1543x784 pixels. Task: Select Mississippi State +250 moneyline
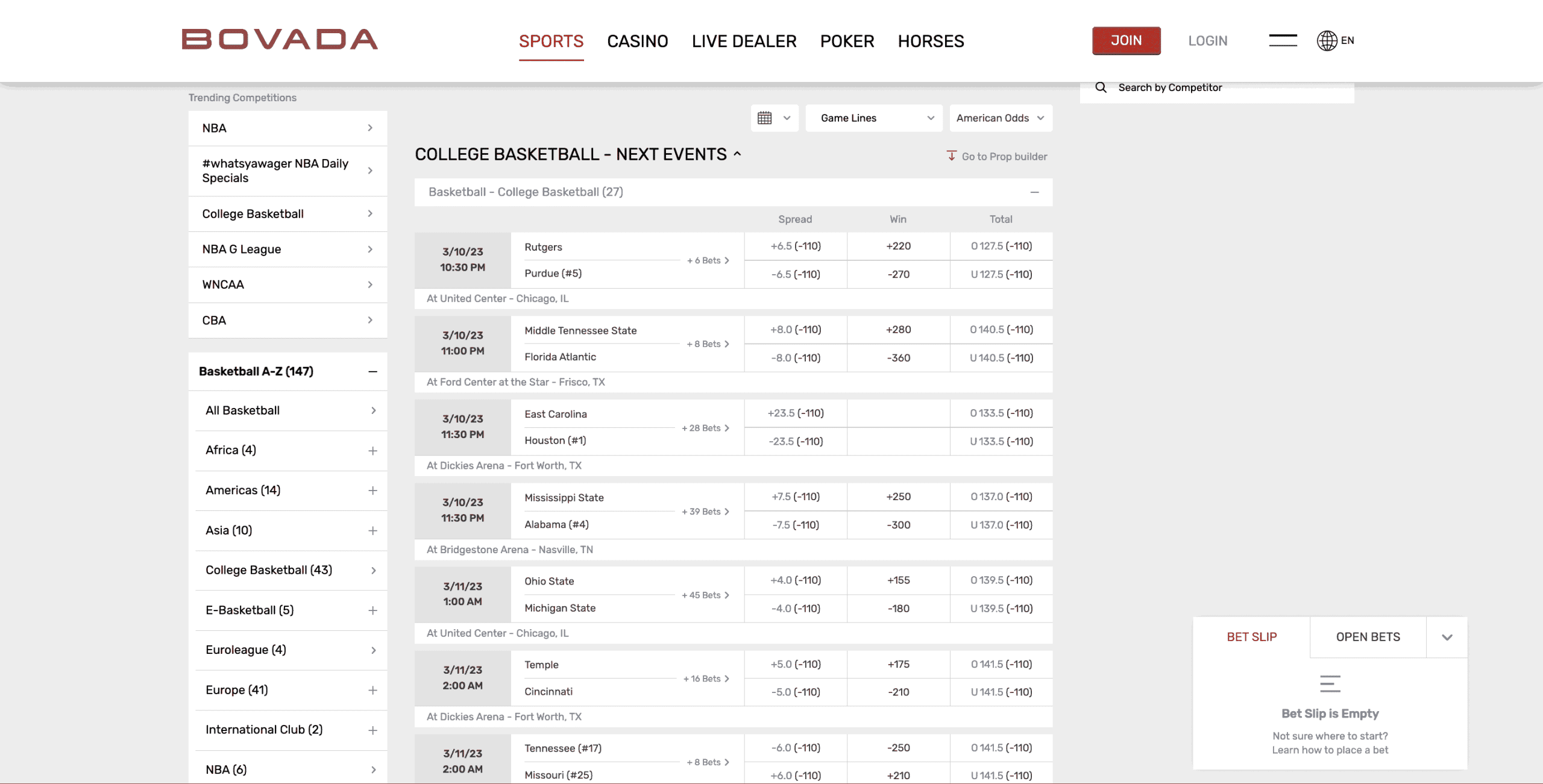(x=898, y=497)
